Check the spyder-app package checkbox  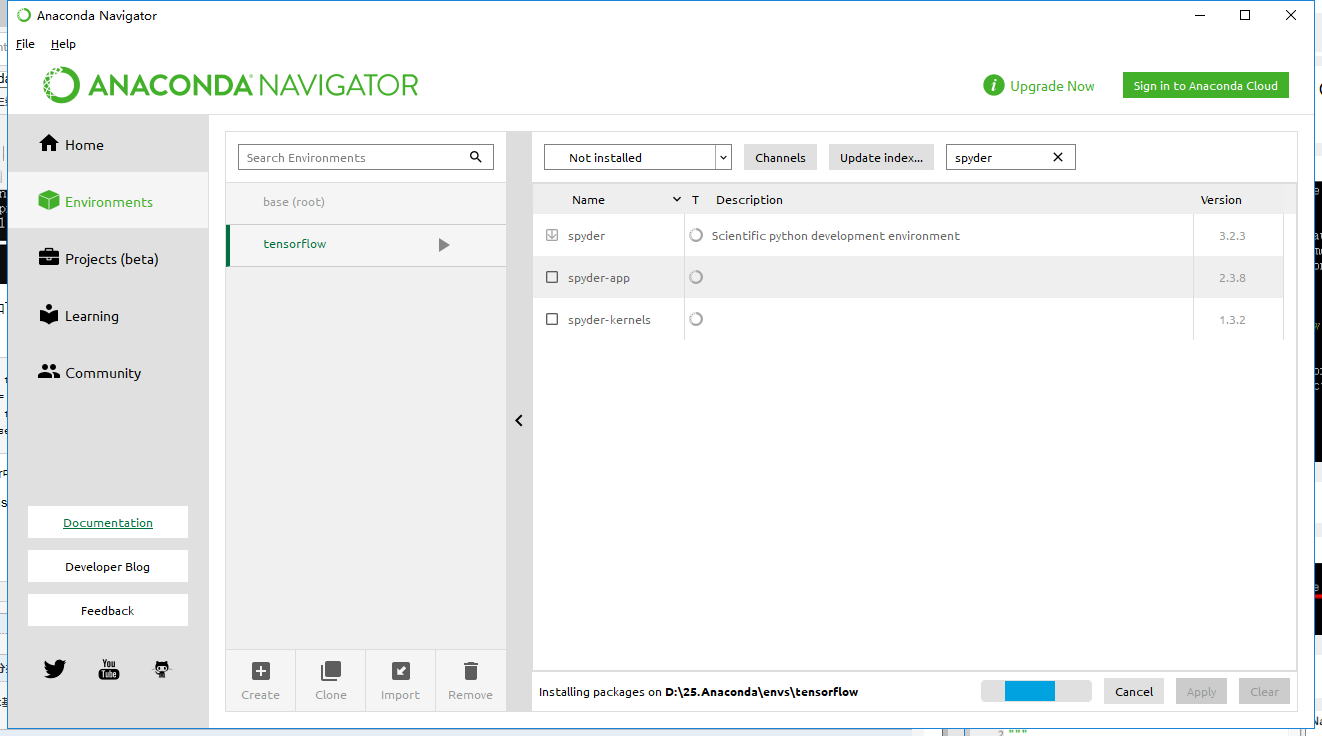coord(552,277)
